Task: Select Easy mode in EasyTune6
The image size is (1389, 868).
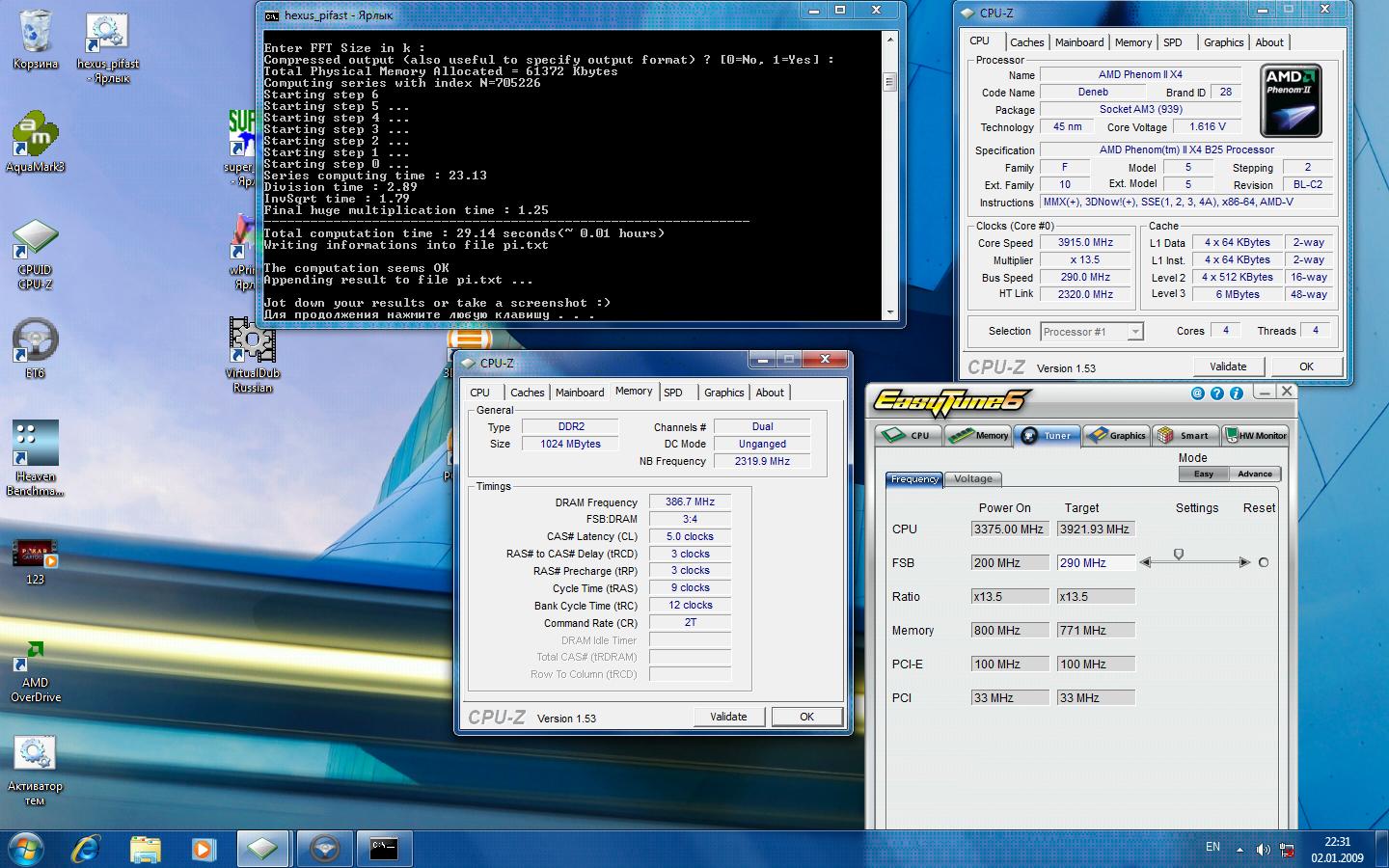Action: pos(1204,474)
